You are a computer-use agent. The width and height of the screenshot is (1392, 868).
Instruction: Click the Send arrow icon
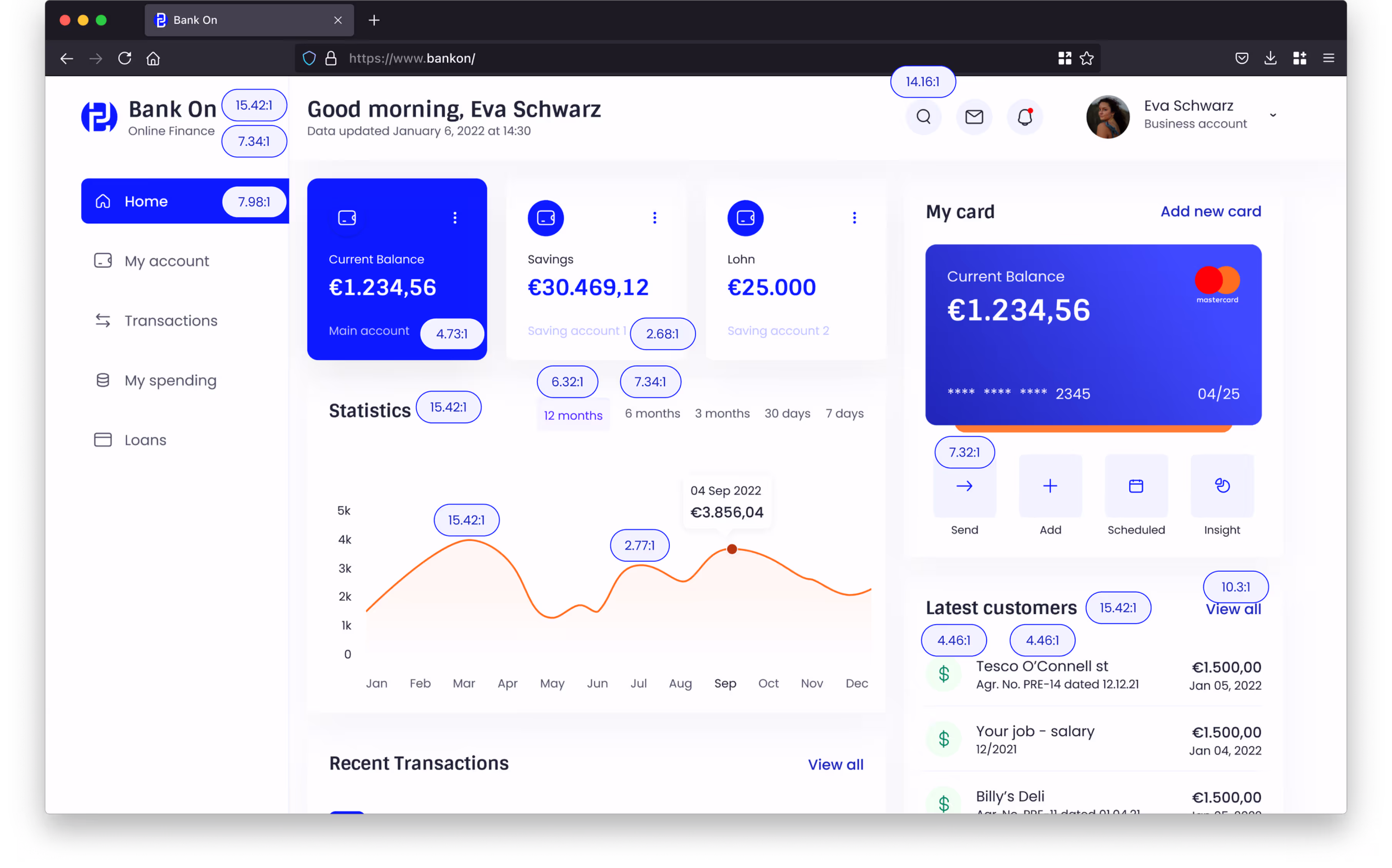(x=964, y=486)
